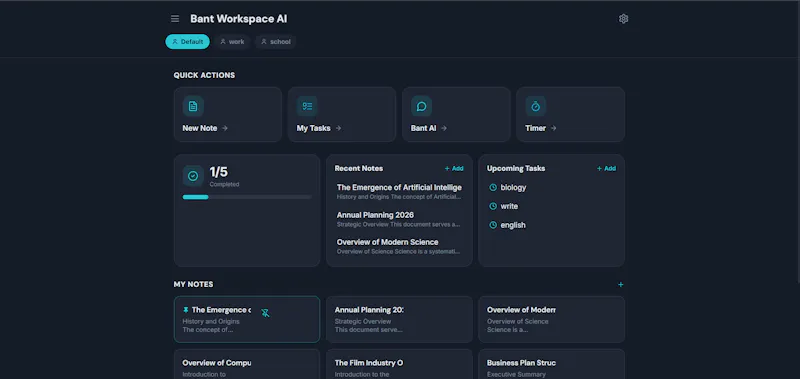This screenshot has width=800, height=379.
Task: Click the Upcoming Tasks heading
Action: click(516, 169)
